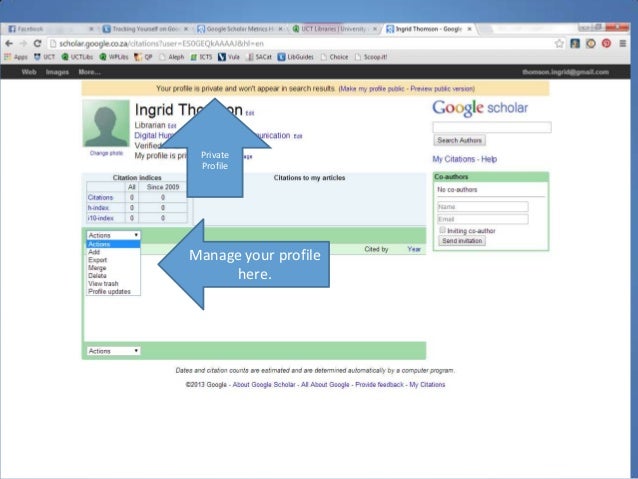638x479 pixels.
Task: Click the author search text box
Action: click(492, 127)
